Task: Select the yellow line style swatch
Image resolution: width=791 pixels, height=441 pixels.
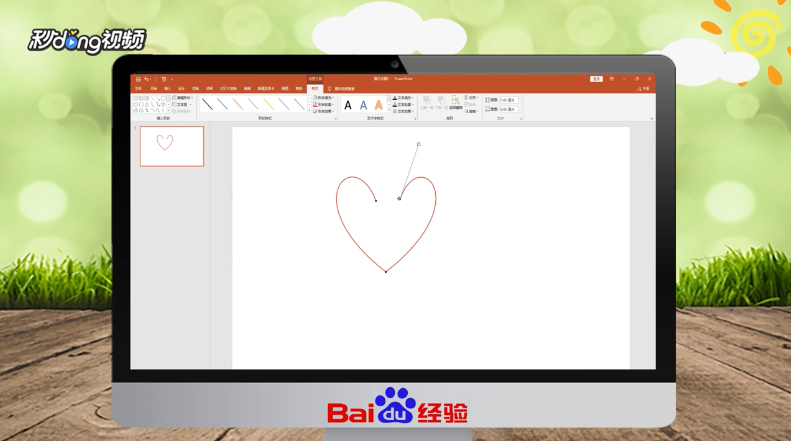Action: 268,104
